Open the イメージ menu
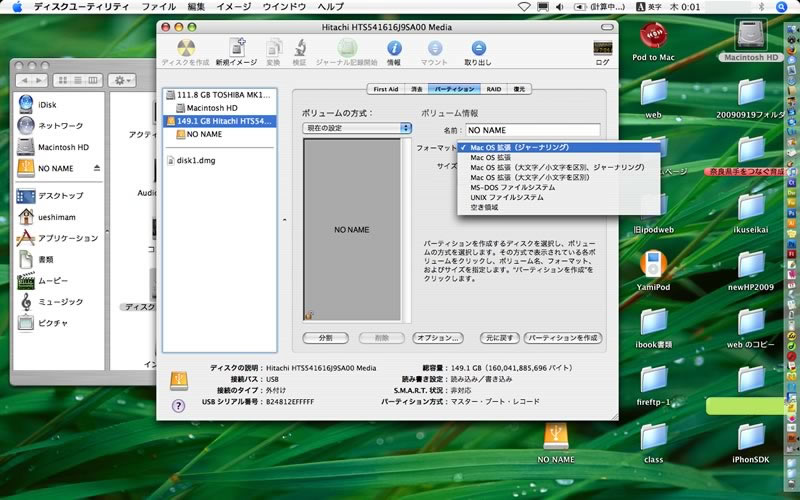 point(234,7)
